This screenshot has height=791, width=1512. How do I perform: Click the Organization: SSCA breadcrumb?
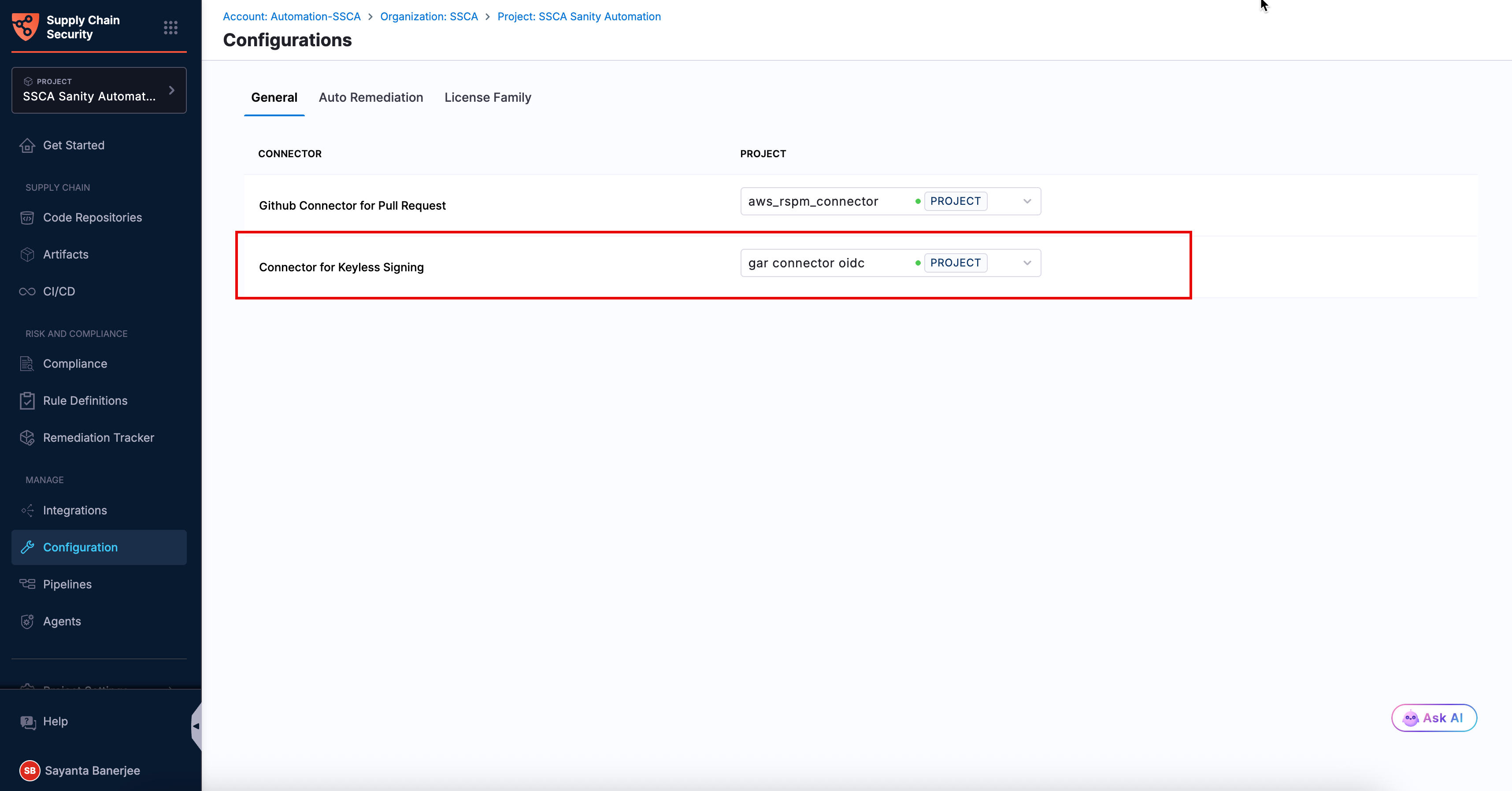429,16
